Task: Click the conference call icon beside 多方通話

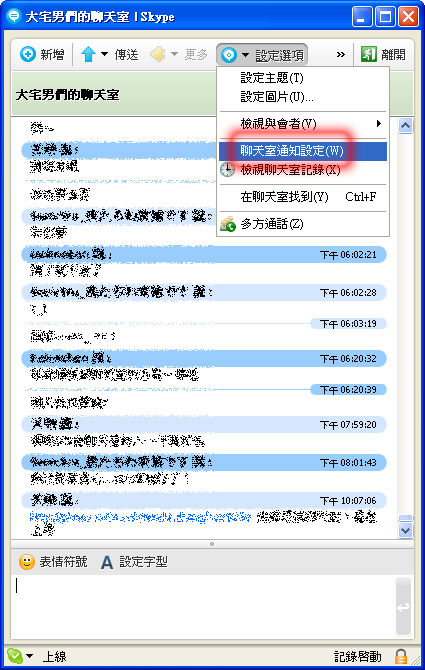Action: 228,224
